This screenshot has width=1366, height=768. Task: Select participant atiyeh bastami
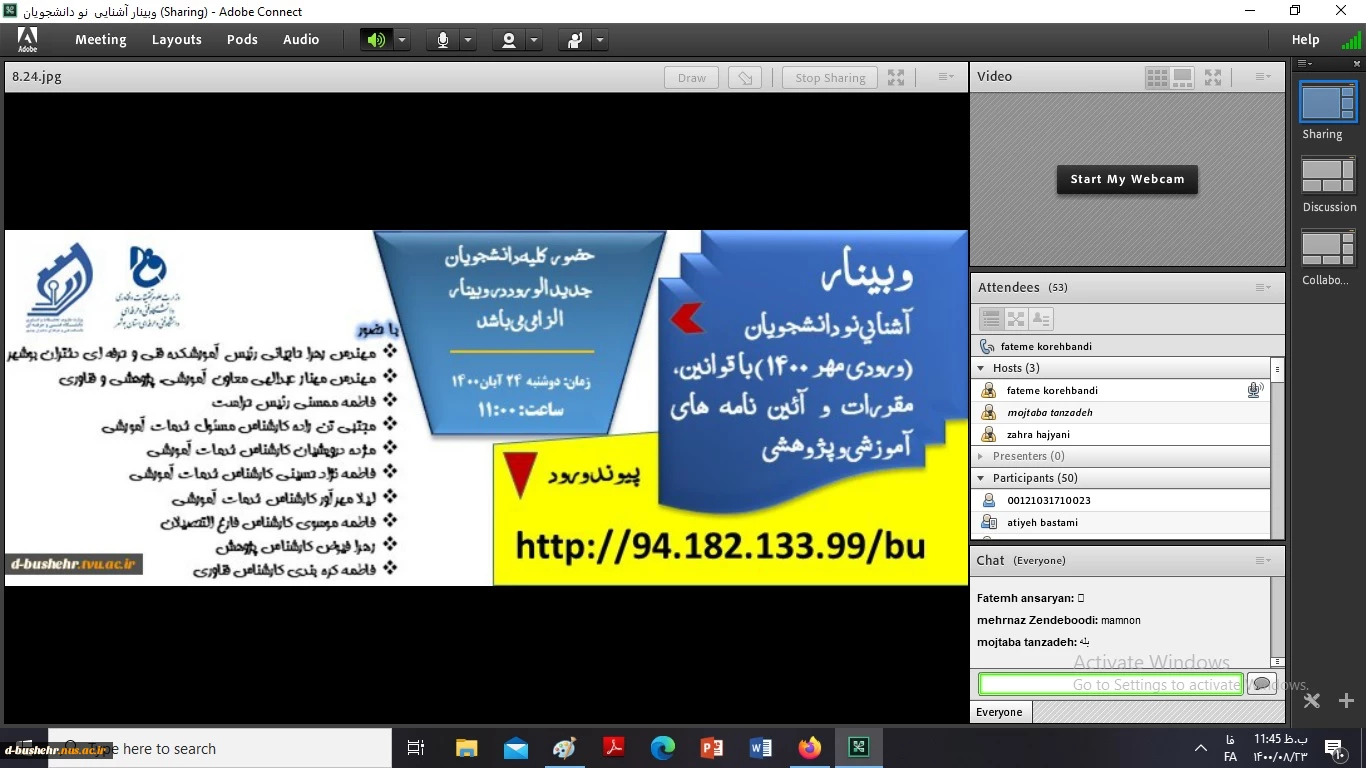click(x=1121, y=522)
